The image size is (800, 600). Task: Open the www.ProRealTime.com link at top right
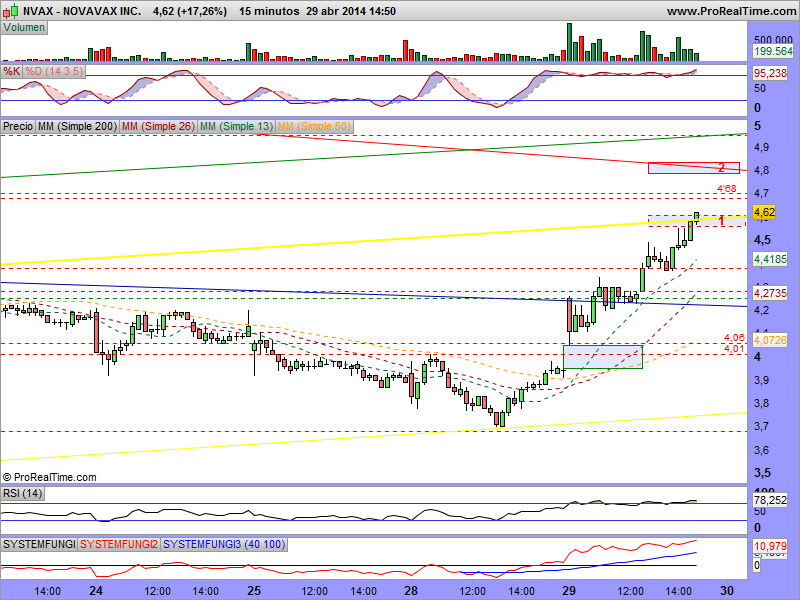pos(729,11)
